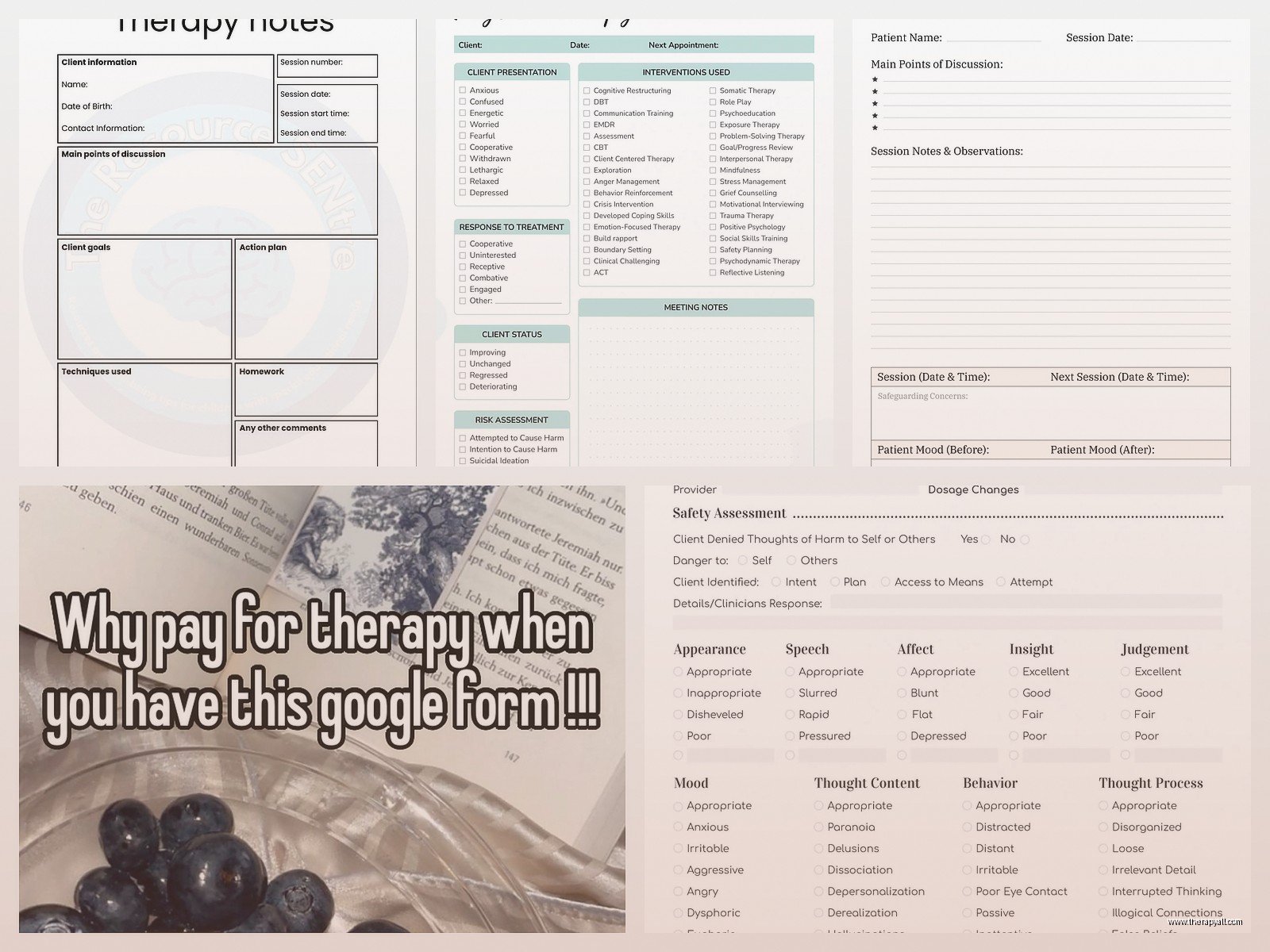
Task: Mark the Engaged checkbox
Action: pos(463,290)
